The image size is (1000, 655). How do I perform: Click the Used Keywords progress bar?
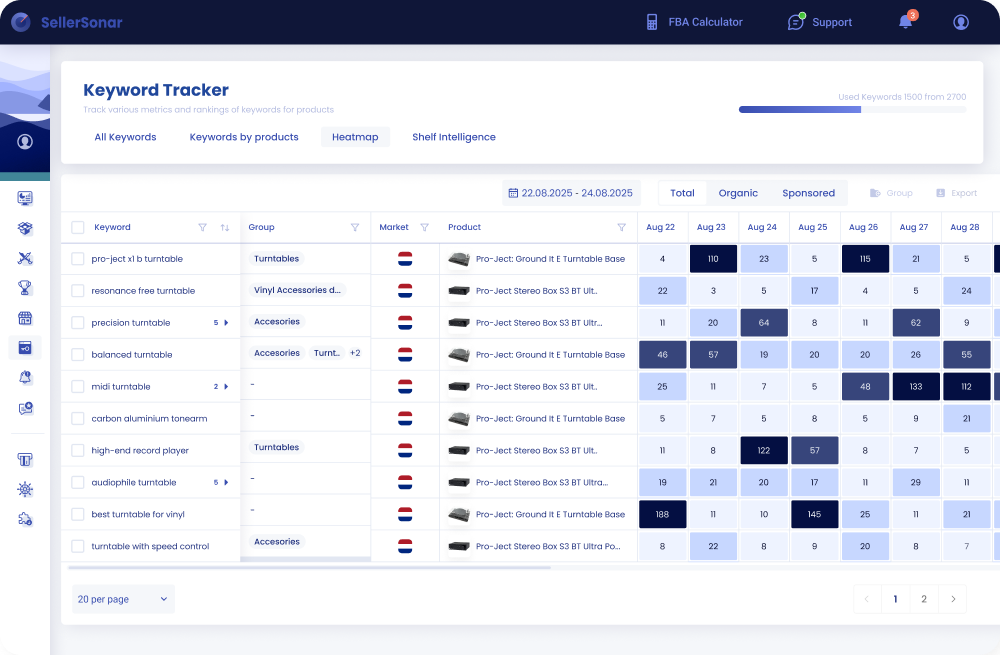(852, 110)
